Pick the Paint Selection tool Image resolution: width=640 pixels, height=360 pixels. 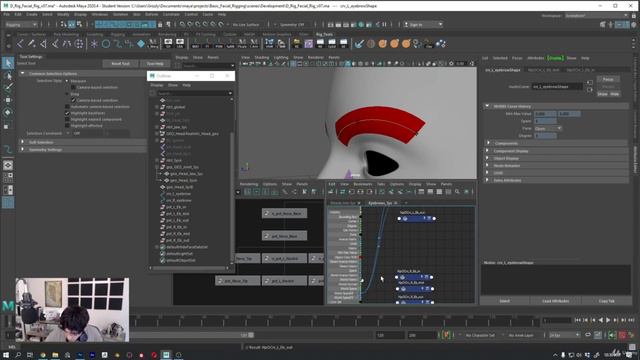pos(8,87)
